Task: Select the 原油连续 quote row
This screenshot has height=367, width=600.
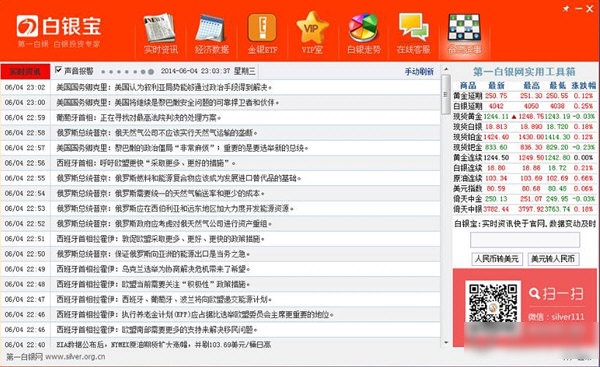Action: coord(525,178)
